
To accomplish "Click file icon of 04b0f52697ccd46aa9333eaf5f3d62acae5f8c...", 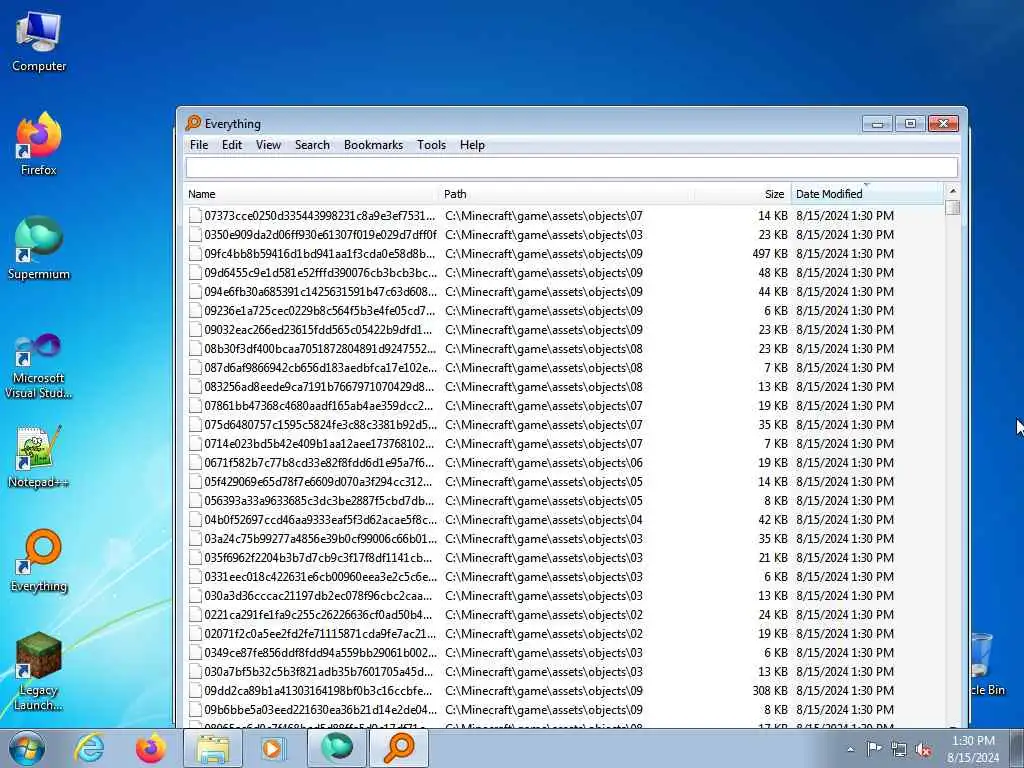I will [195, 519].
